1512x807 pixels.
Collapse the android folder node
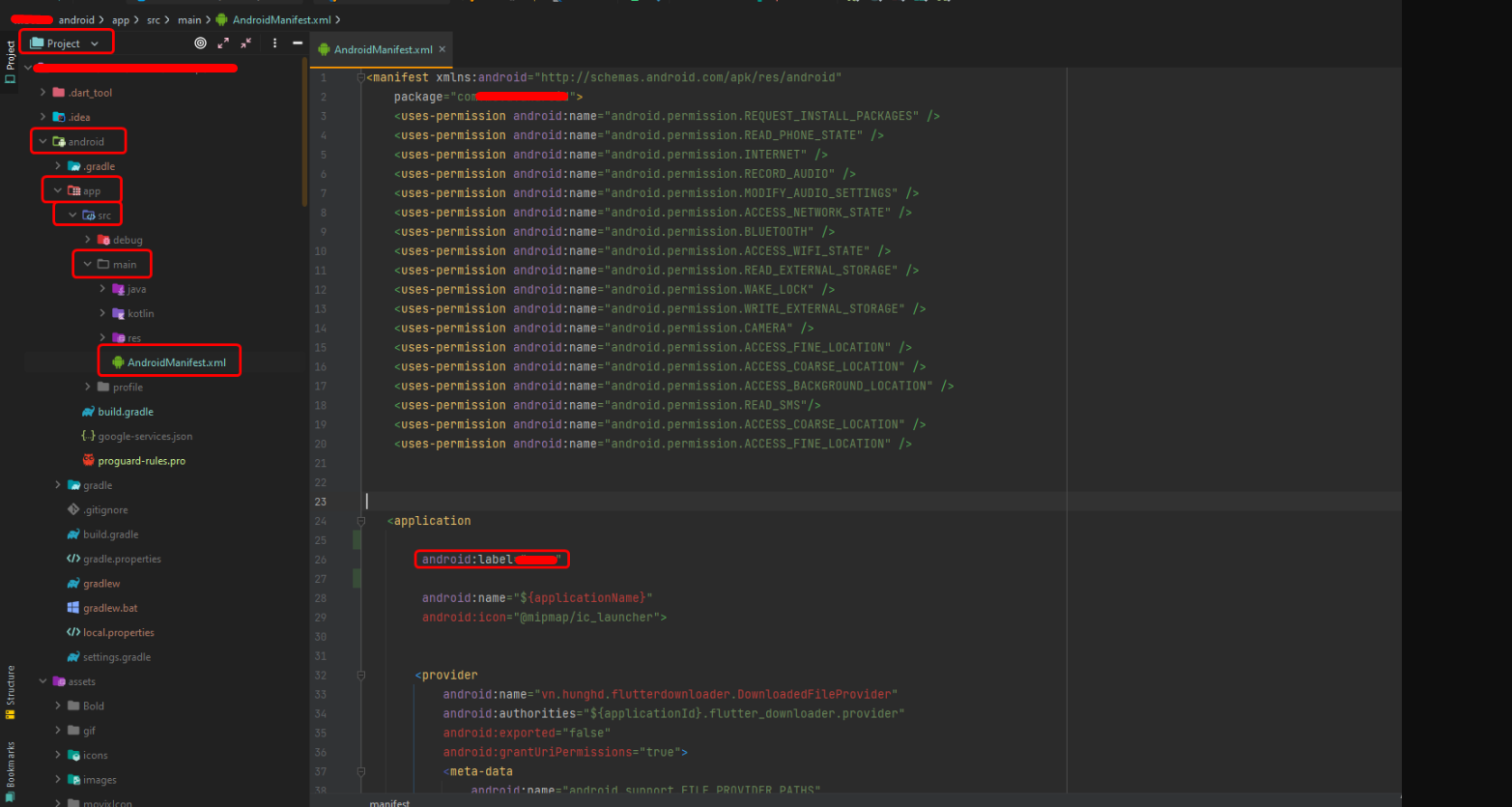tap(43, 142)
